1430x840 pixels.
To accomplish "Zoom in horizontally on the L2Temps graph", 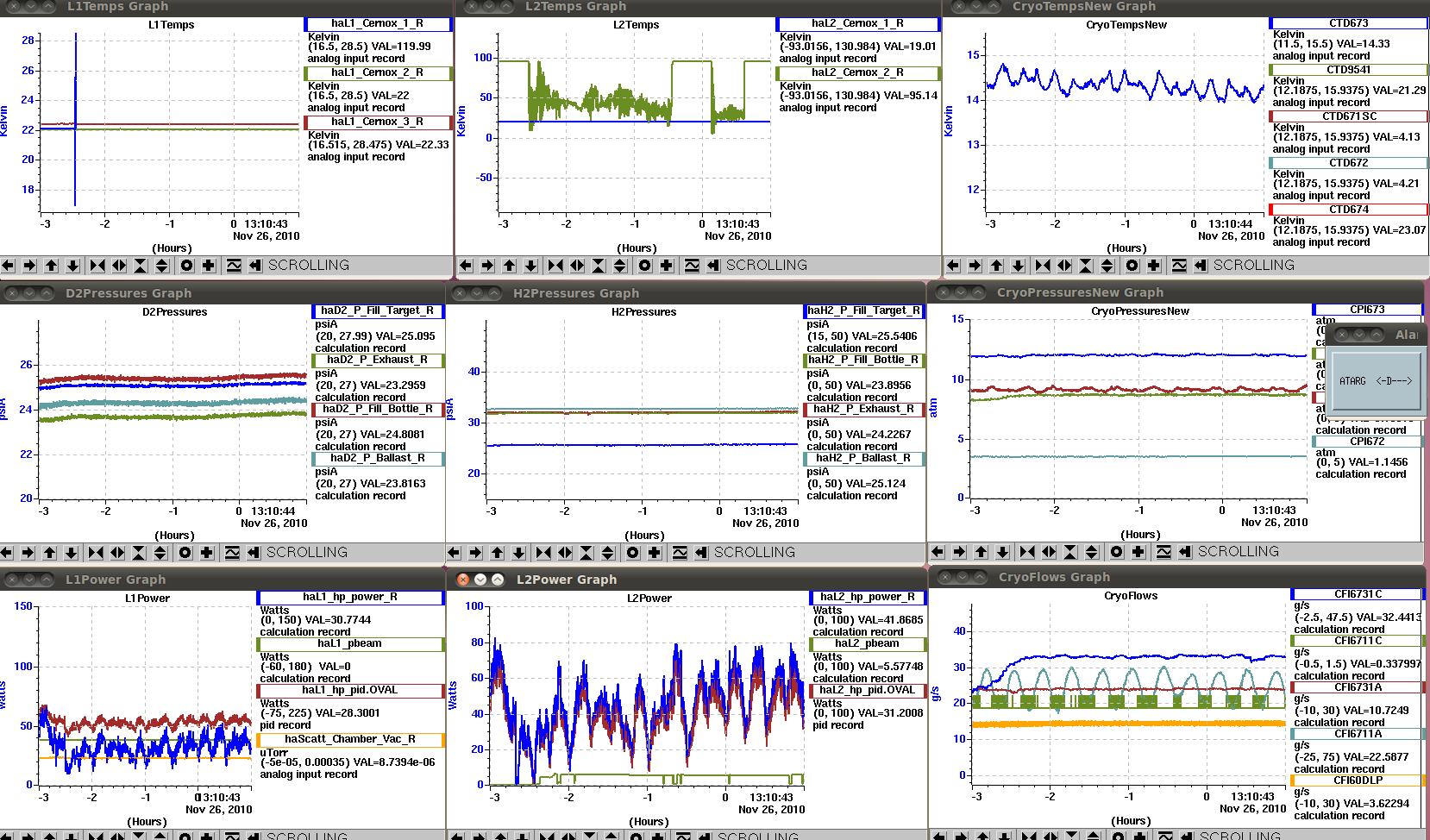I will 555,266.
